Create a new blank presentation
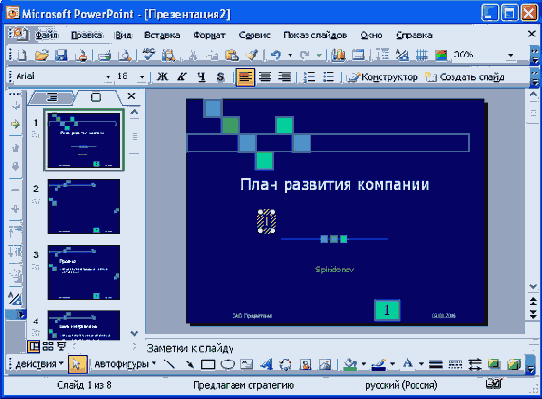The height and width of the screenshot is (399, 542). 22,55
